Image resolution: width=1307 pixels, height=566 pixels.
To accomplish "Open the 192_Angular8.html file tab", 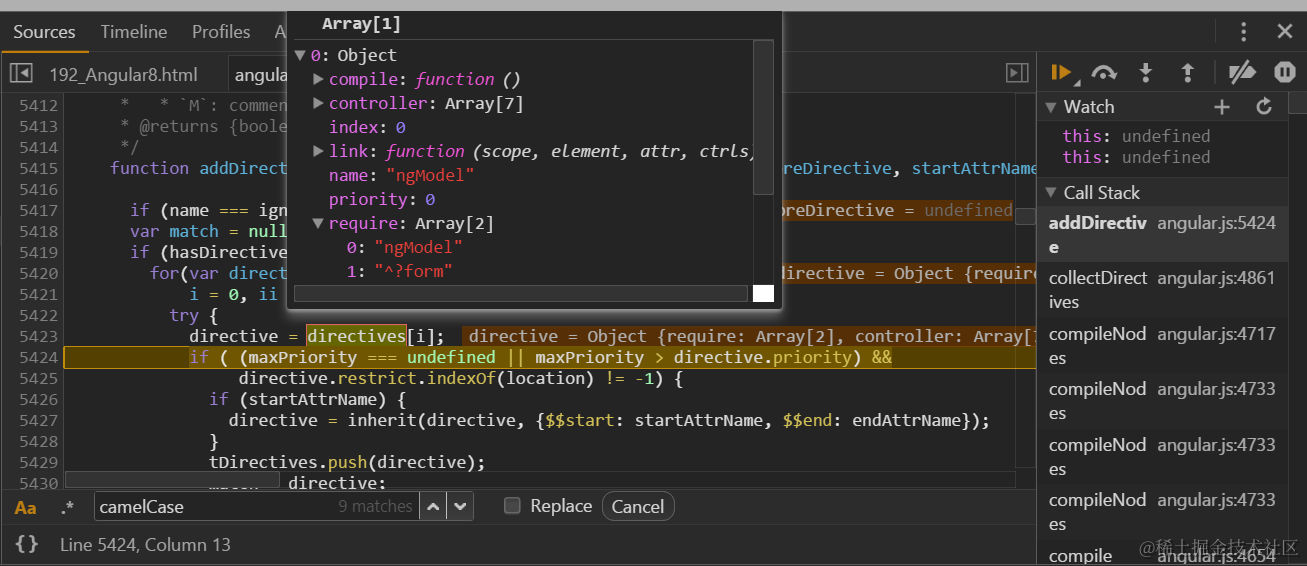I will (123, 75).
